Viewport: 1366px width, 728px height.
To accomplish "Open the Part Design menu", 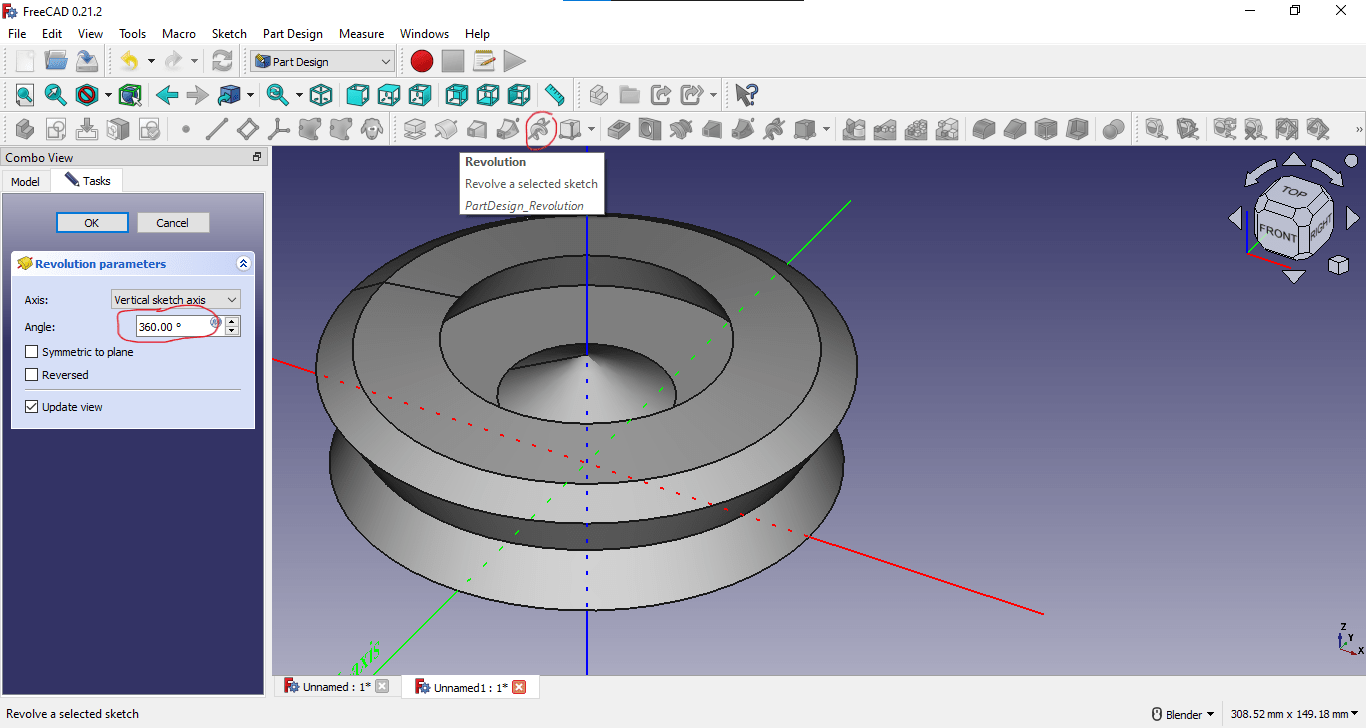I will (293, 33).
